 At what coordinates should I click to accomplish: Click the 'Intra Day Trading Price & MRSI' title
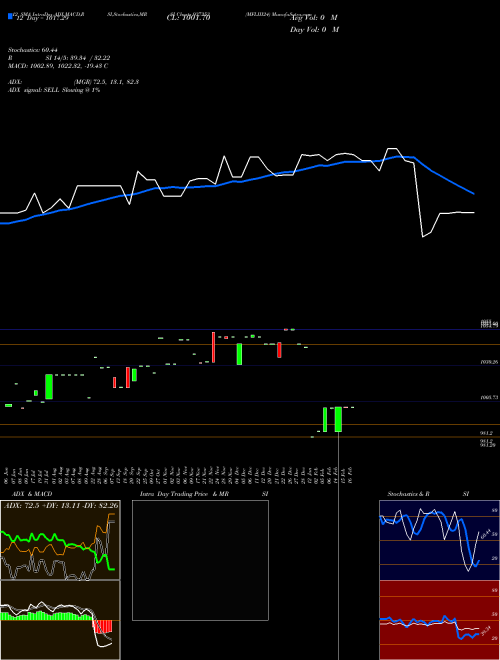(204, 494)
